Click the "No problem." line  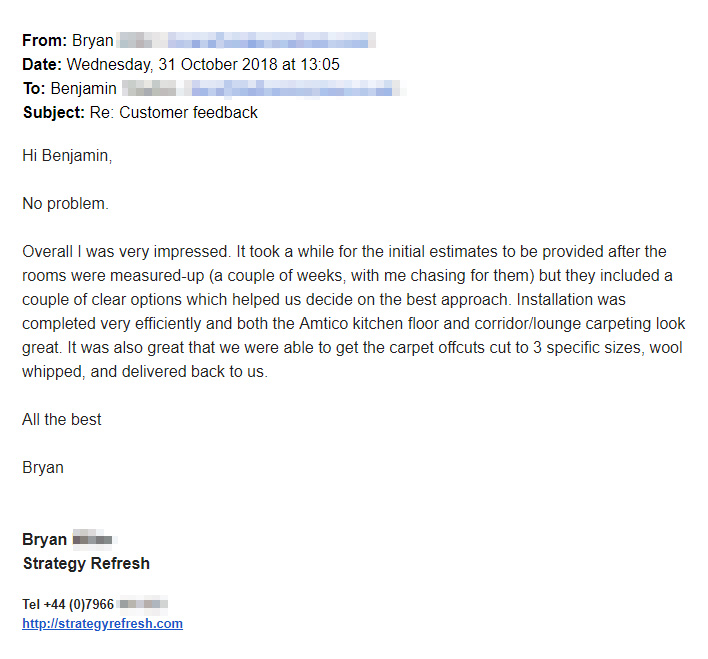[x=65, y=204]
